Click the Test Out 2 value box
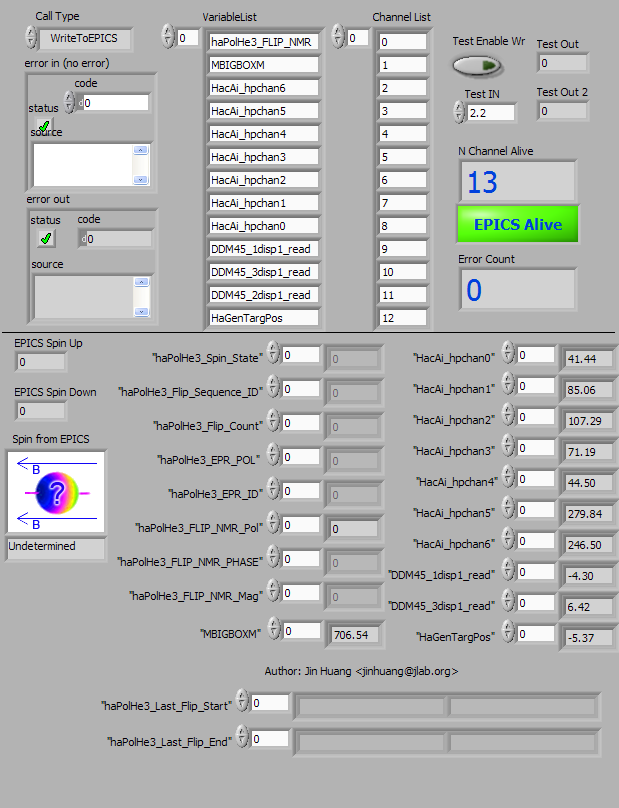The width and height of the screenshot is (619, 808). point(562,111)
